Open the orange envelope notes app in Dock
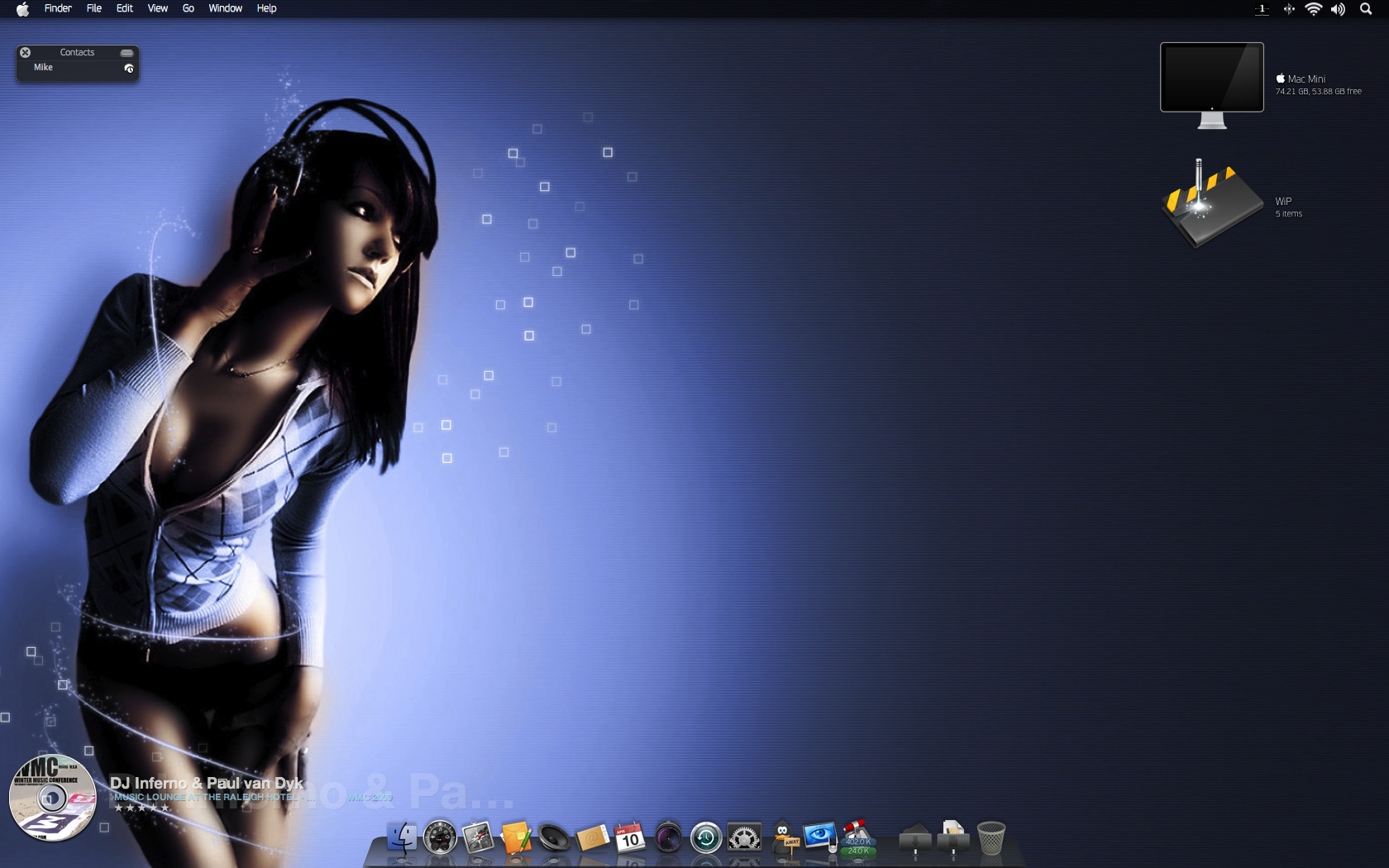The image size is (1389, 868). (516, 837)
